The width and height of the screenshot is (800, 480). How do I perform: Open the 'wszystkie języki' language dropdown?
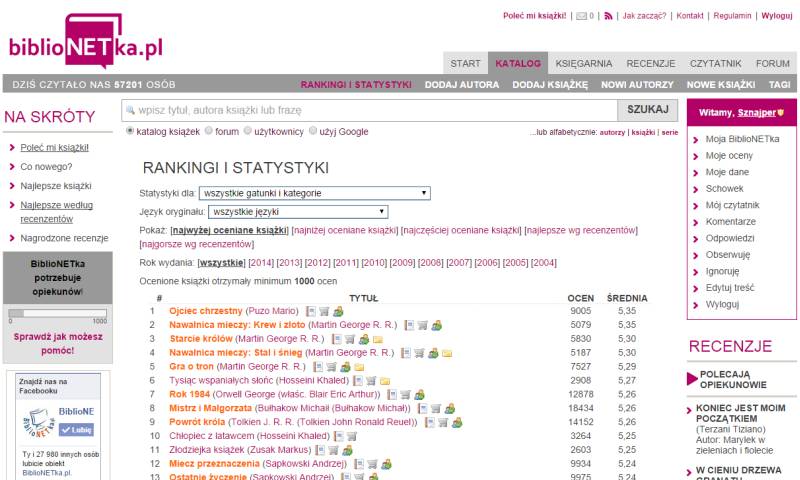(298, 212)
